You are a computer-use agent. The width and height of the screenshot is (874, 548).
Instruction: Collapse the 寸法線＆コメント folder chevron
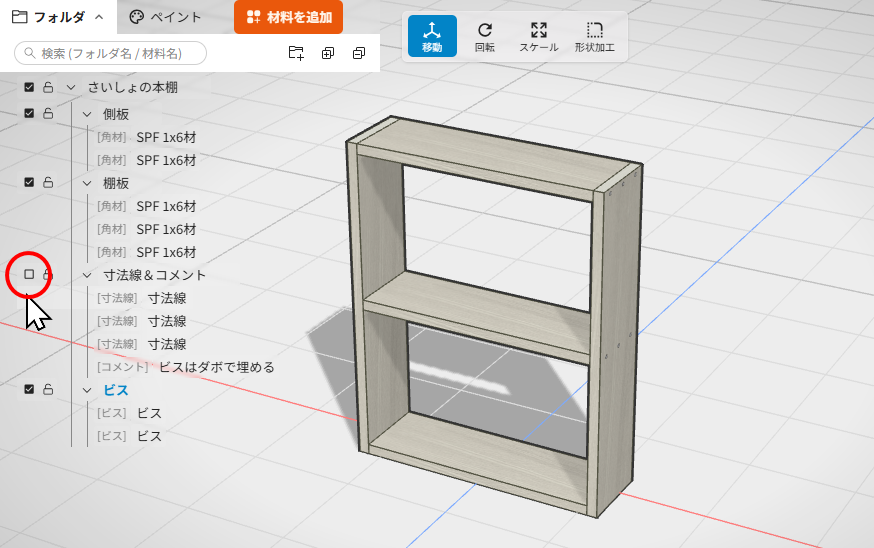tap(87, 275)
